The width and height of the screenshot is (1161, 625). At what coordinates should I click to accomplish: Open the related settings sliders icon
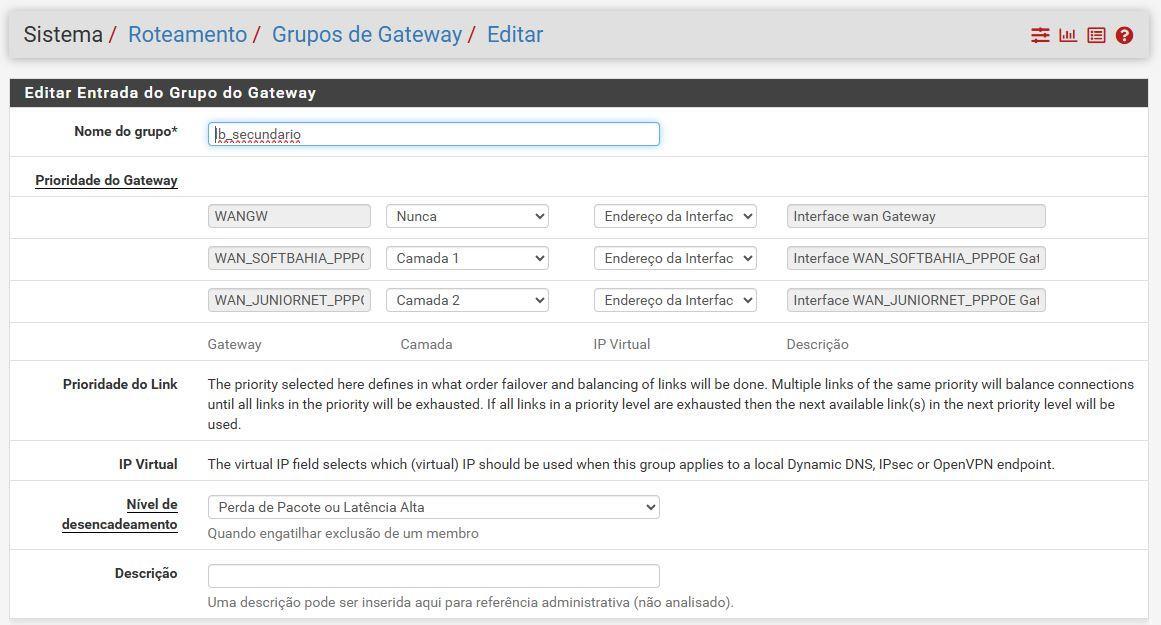[x=1040, y=35]
